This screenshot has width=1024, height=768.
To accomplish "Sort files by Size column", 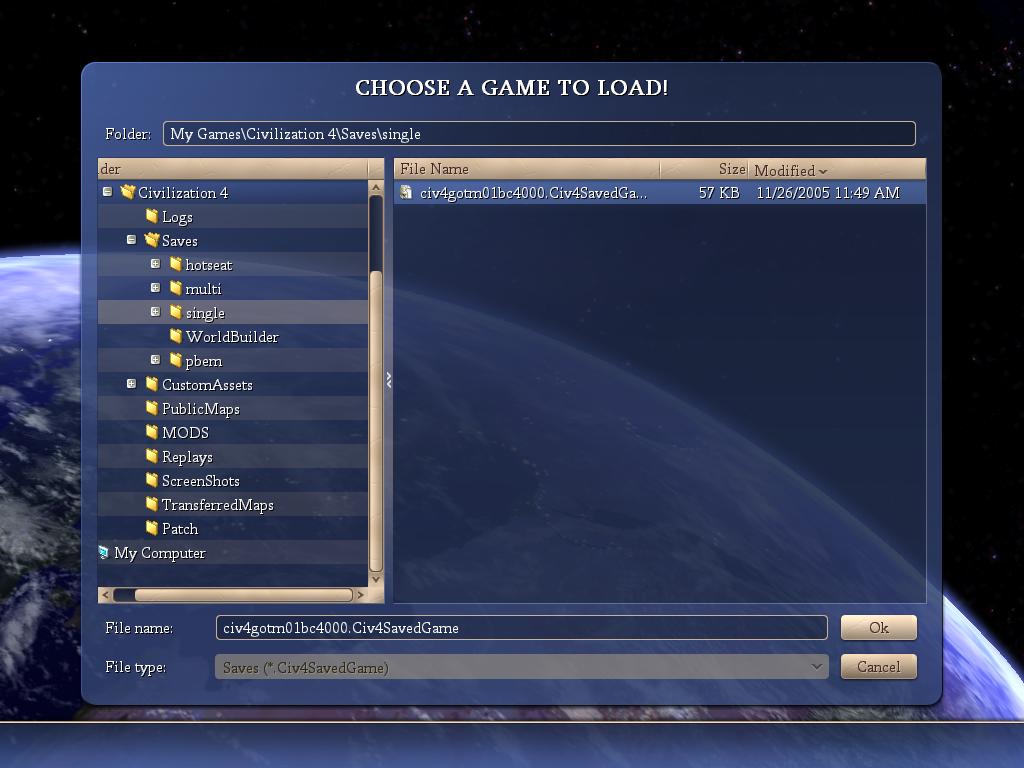I will pyautogui.click(x=704, y=169).
